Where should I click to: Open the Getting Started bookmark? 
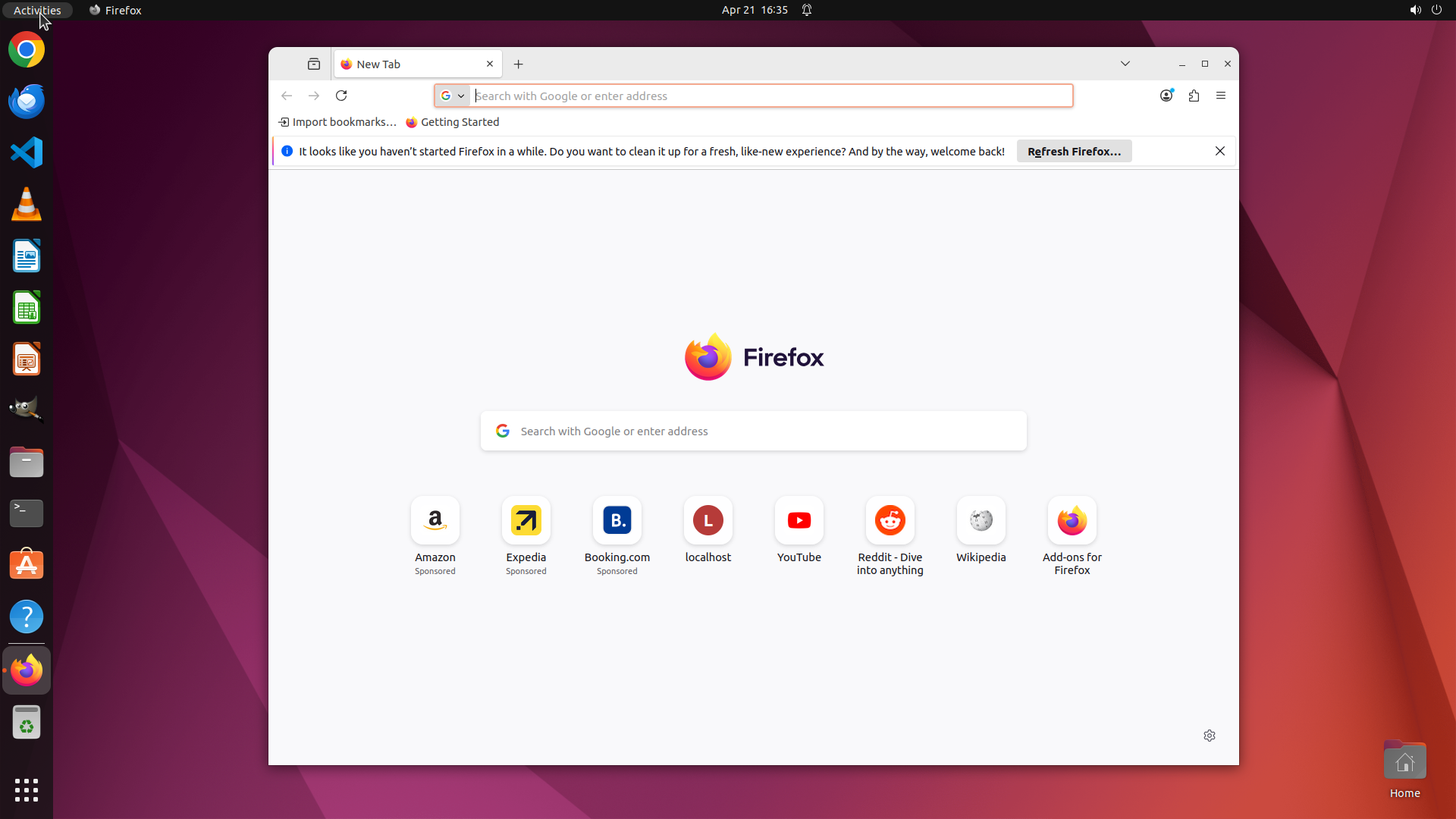453,122
